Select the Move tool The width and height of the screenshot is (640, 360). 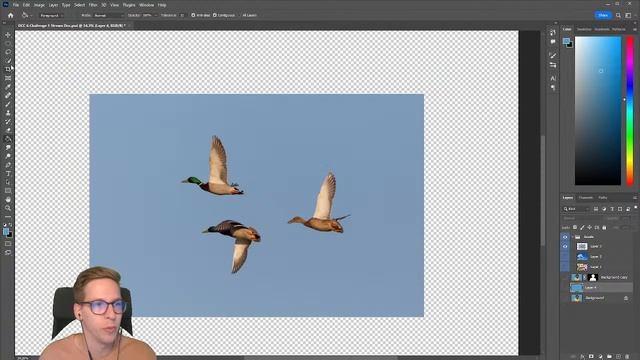click(x=8, y=35)
